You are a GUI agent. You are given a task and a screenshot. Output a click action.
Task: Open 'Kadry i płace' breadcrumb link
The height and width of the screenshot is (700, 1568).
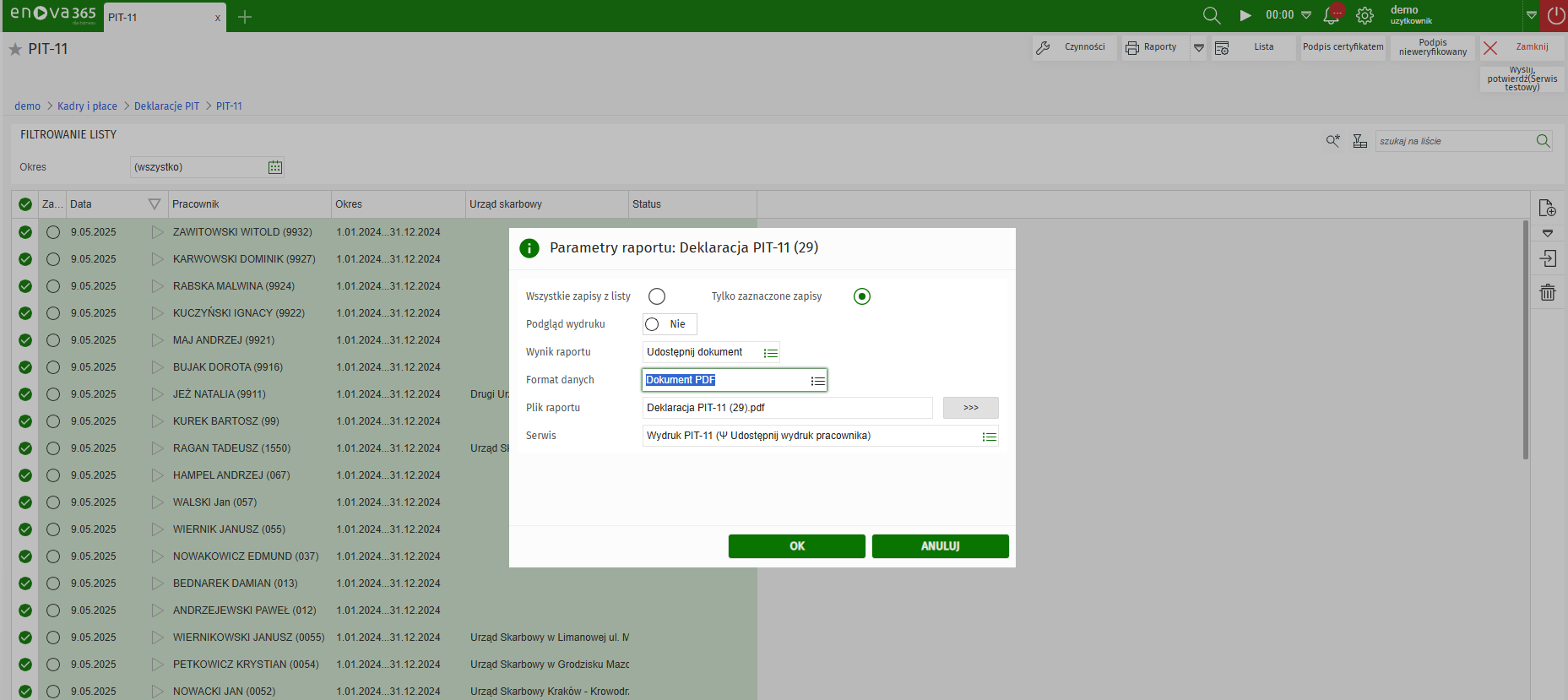coord(87,106)
